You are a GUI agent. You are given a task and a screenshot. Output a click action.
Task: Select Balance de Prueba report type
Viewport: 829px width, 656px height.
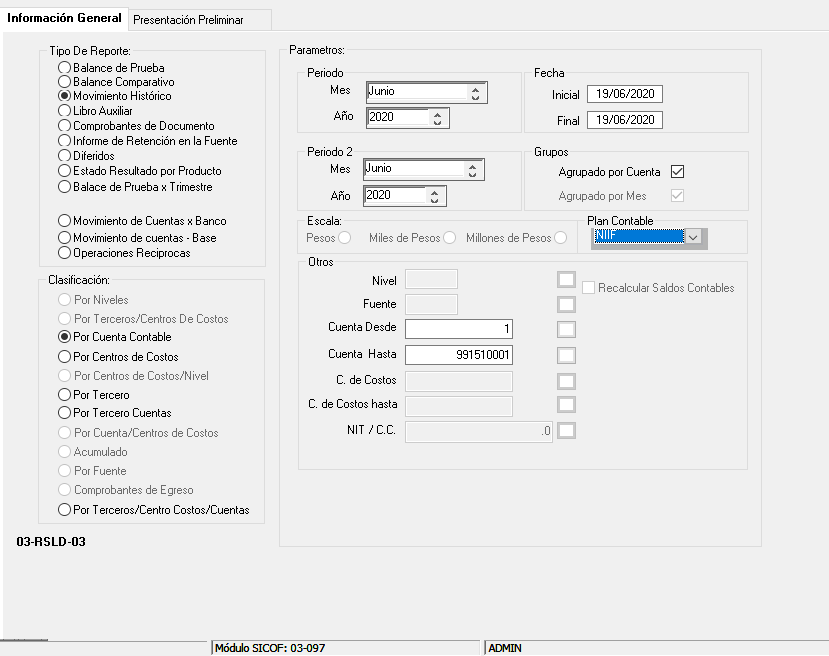(x=65, y=68)
